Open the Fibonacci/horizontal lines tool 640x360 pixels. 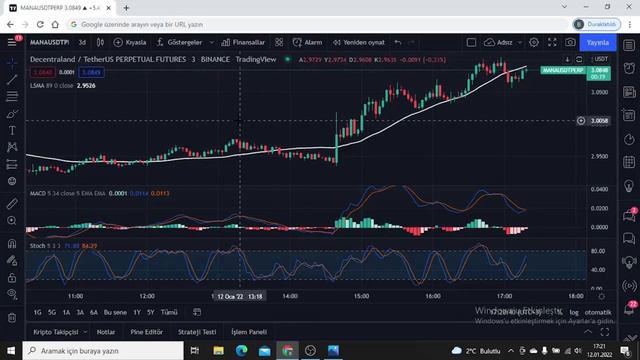(x=12, y=96)
